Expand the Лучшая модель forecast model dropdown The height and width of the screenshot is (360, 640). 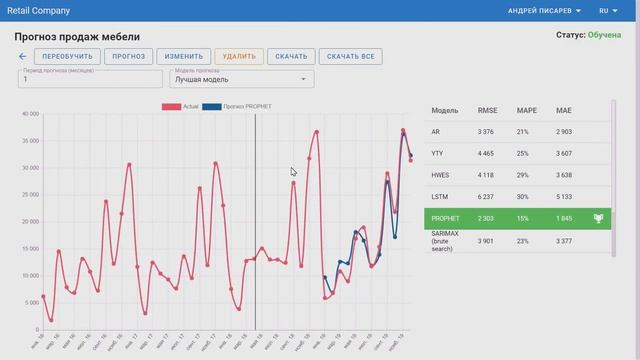pyautogui.click(x=242, y=79)
